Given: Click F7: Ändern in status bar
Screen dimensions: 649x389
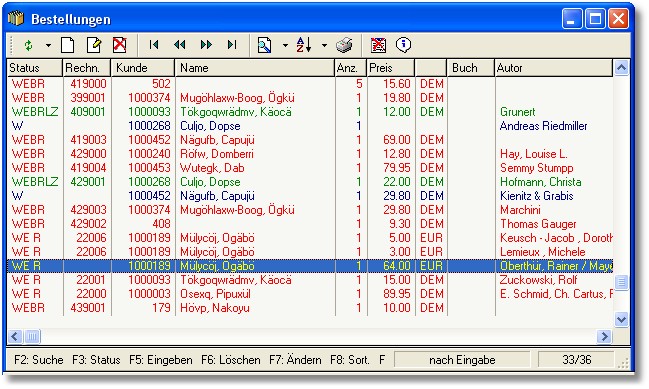Looking at the screenshot, I should tap(295, 360).
